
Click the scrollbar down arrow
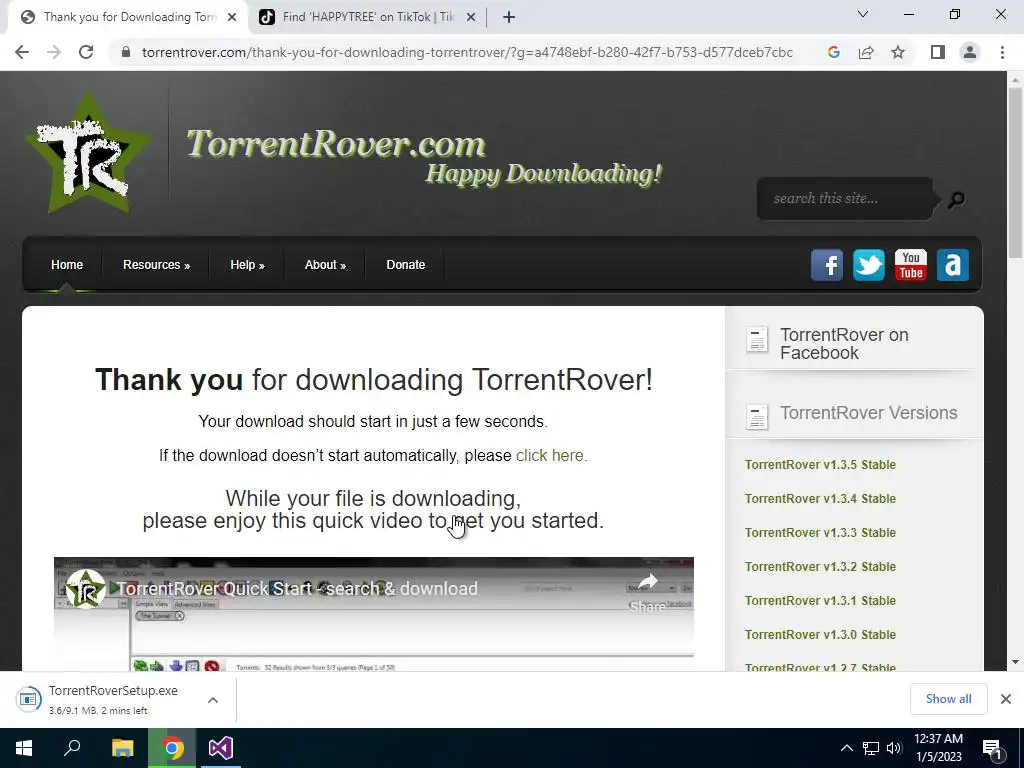pos(1015,662)
